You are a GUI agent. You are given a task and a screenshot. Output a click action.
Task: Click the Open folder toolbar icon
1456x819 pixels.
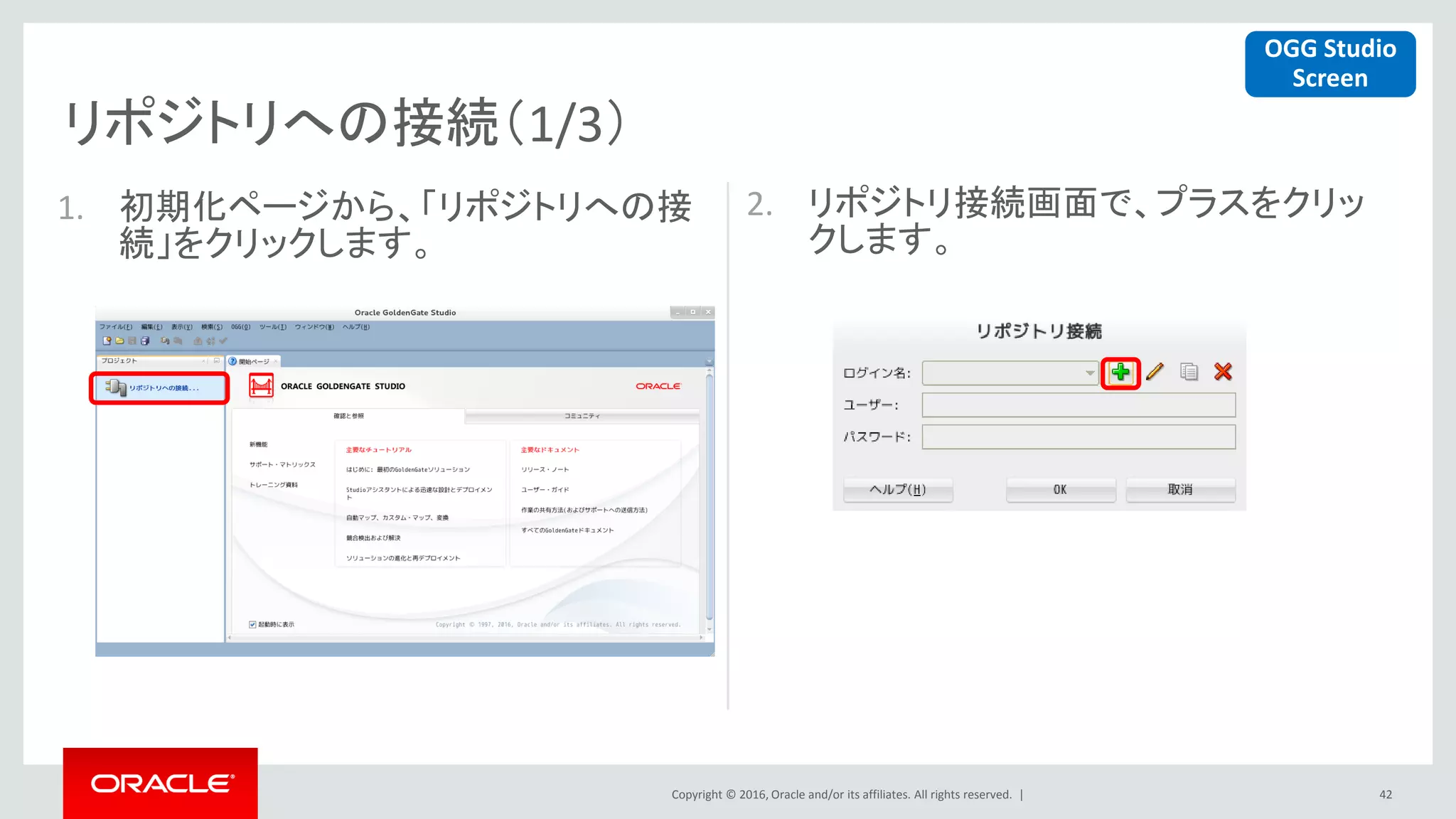119,341
